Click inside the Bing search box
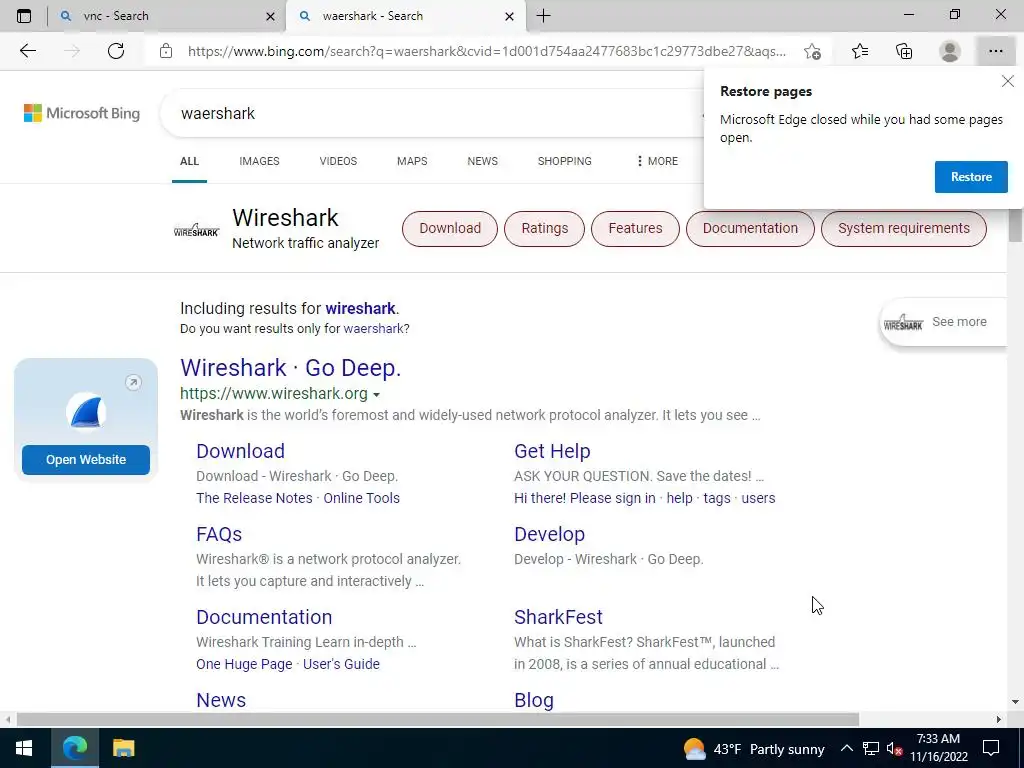The width and height of the screenshot is (1024, 768). [431, 113]
